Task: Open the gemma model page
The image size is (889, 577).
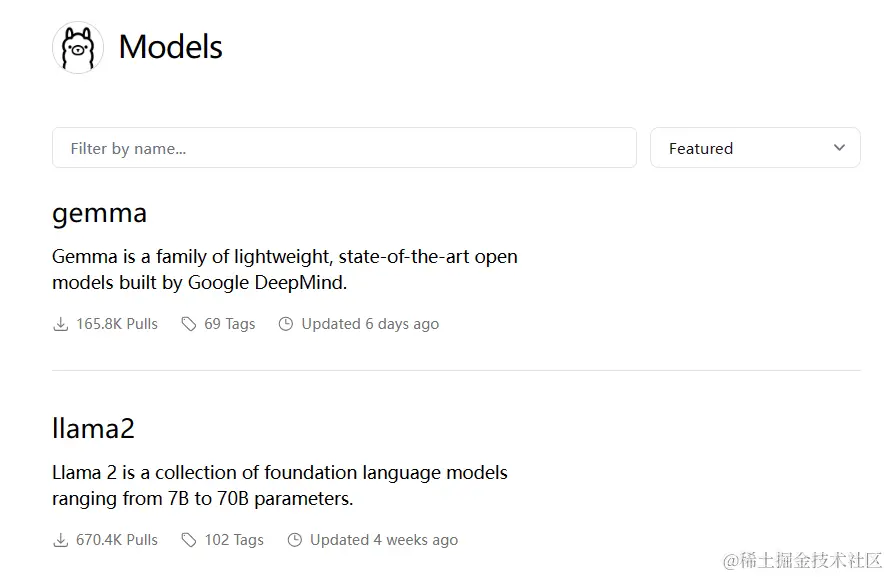Action: pyautogui.click(x=99, y=214)
